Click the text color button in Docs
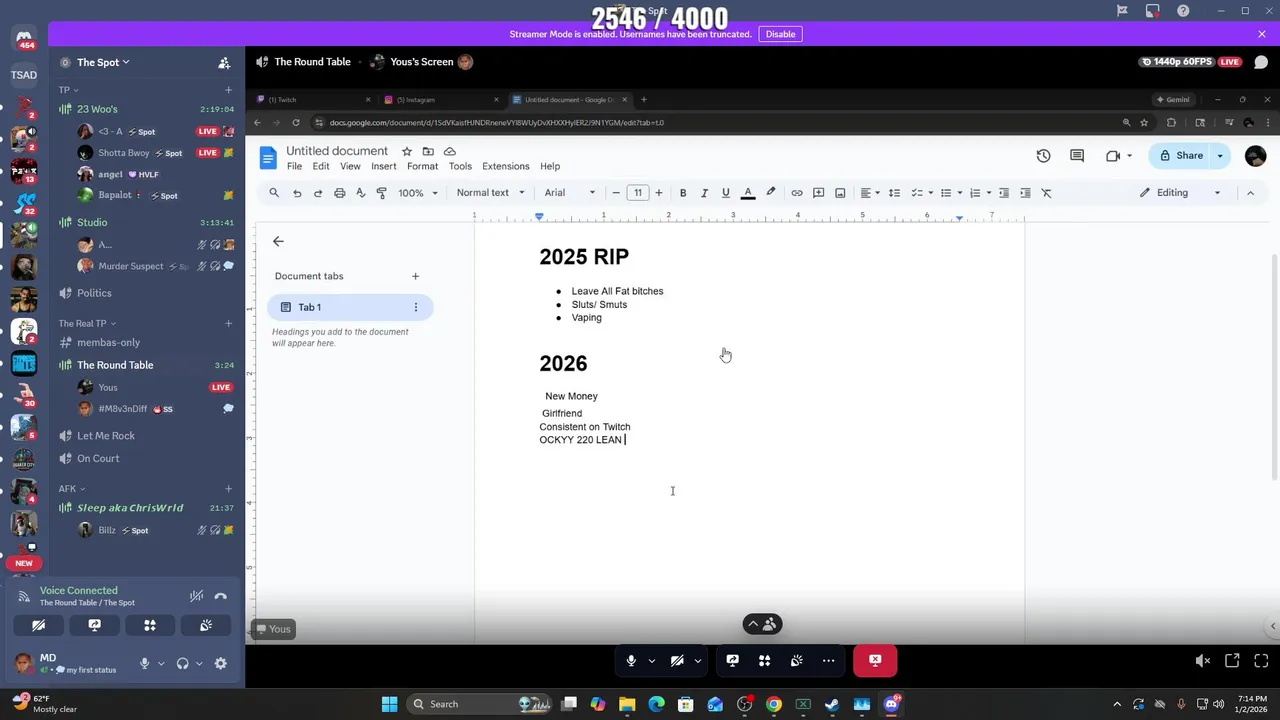This screenshot has width=1280, height=720. [748, 193]
